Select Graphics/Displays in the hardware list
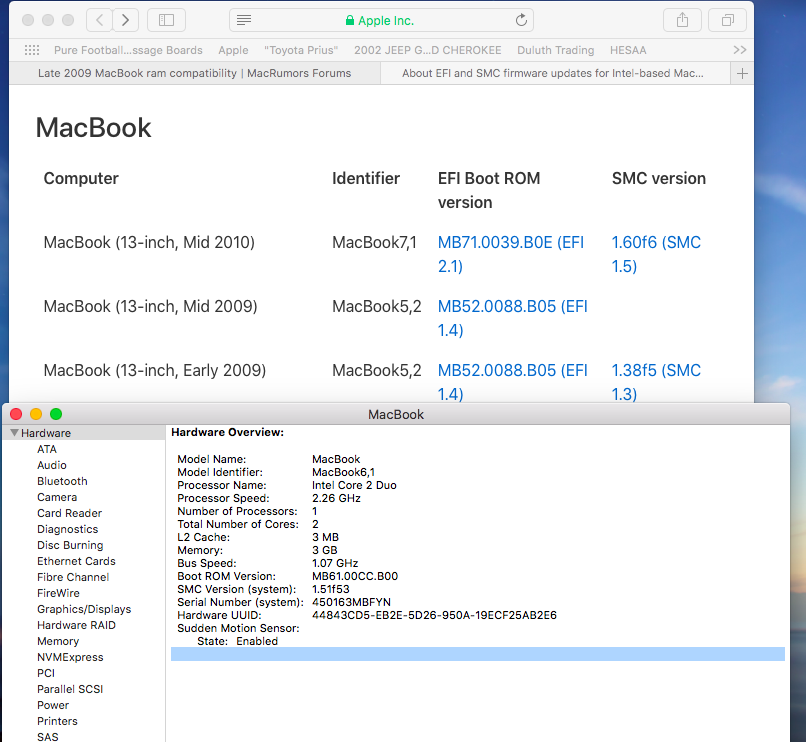 click(x=84, y=609)
